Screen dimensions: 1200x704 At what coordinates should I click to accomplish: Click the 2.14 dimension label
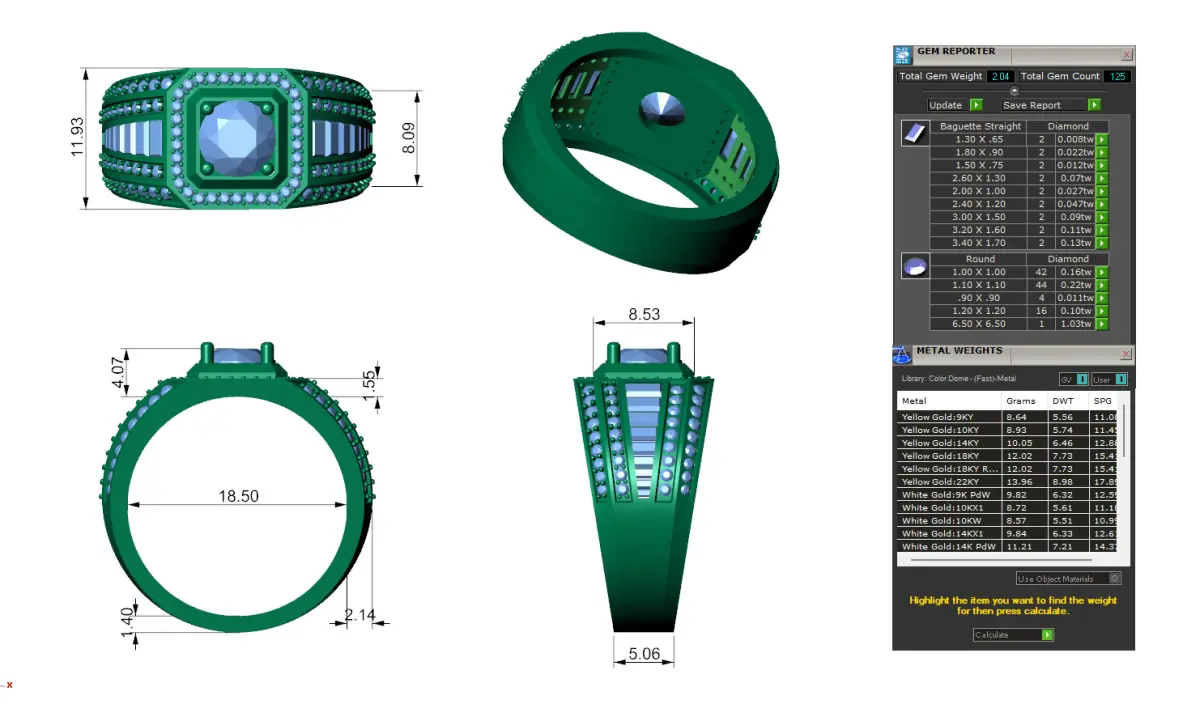click(x=360, y=616)
